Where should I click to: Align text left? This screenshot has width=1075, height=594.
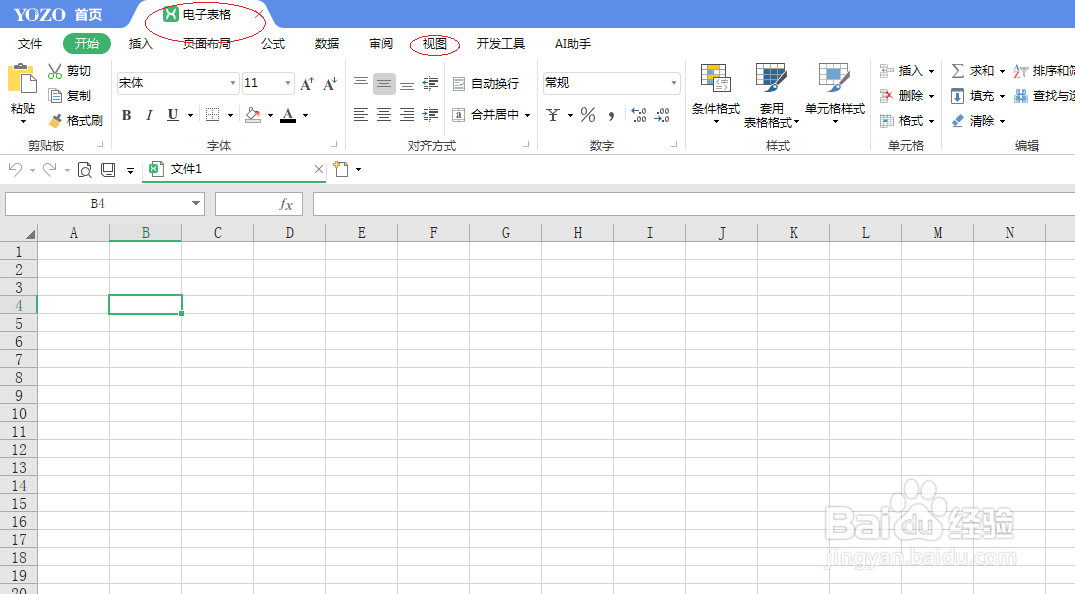(361, 115)
